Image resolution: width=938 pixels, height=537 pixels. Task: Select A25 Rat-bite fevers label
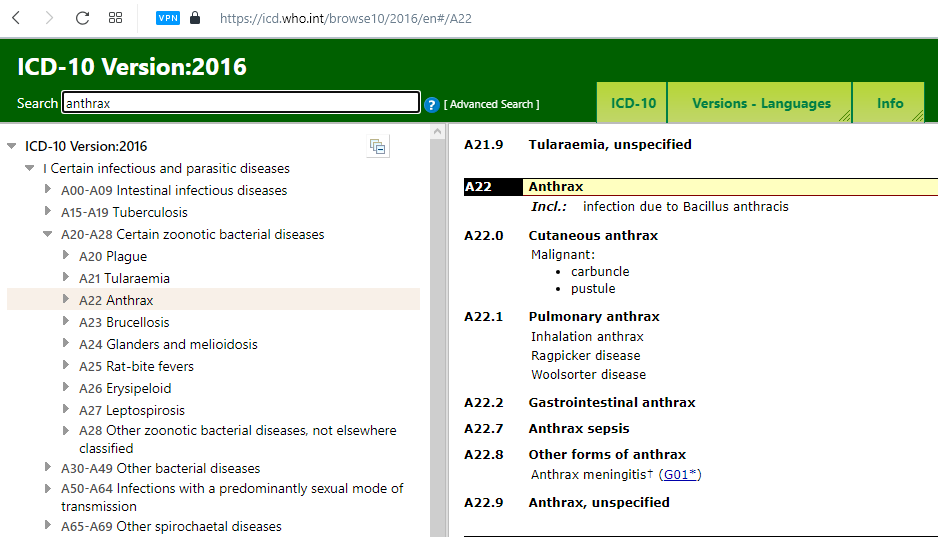point(136,366)
